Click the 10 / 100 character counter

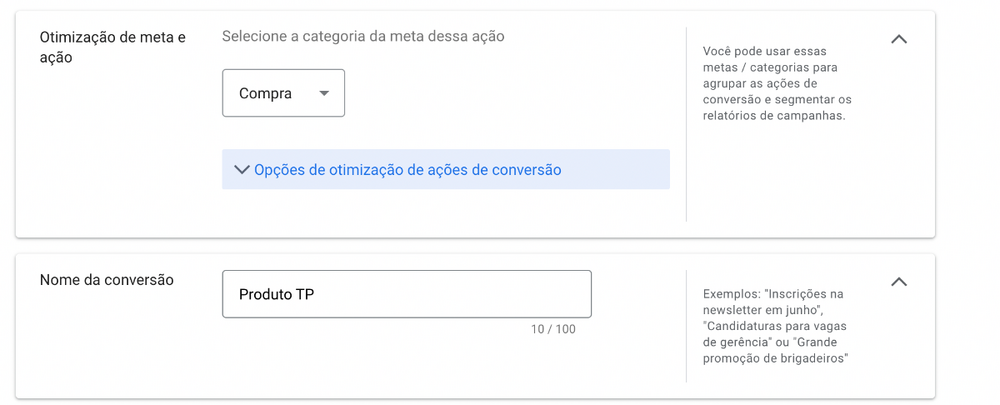(553, 330)
